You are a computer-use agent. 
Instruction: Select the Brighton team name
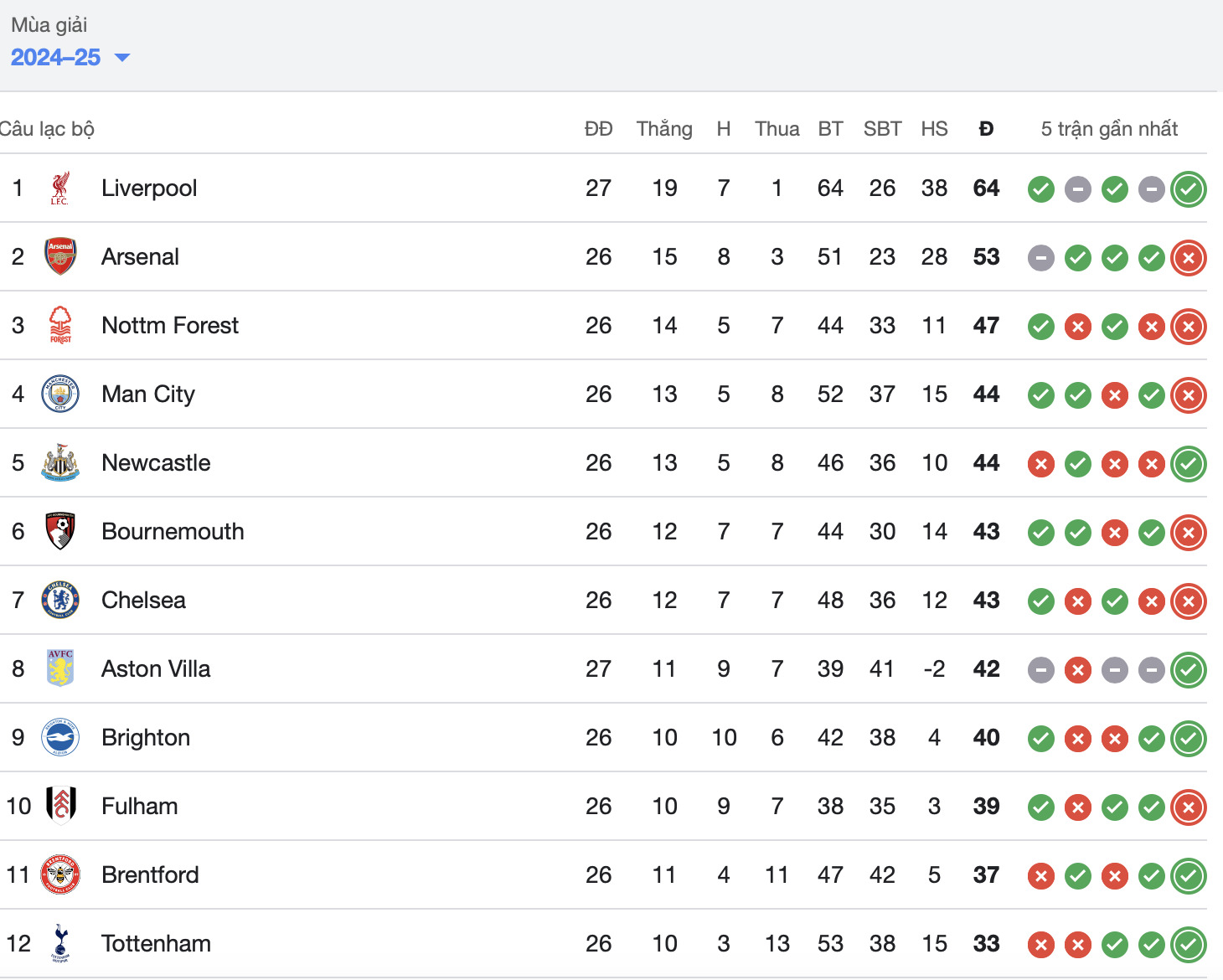[x=146, y=737]
